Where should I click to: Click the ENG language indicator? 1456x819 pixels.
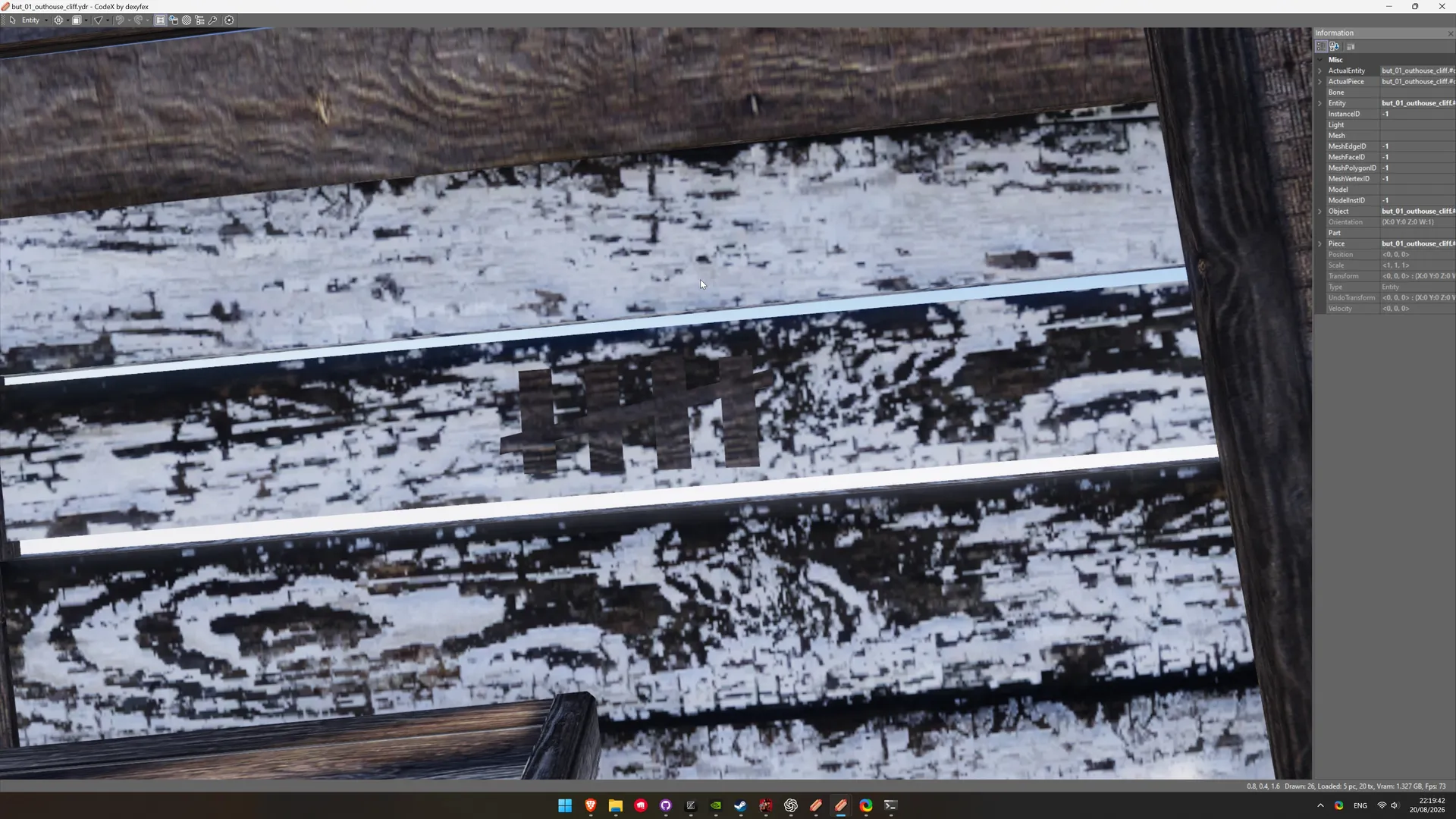click(x=1360, y=805)
